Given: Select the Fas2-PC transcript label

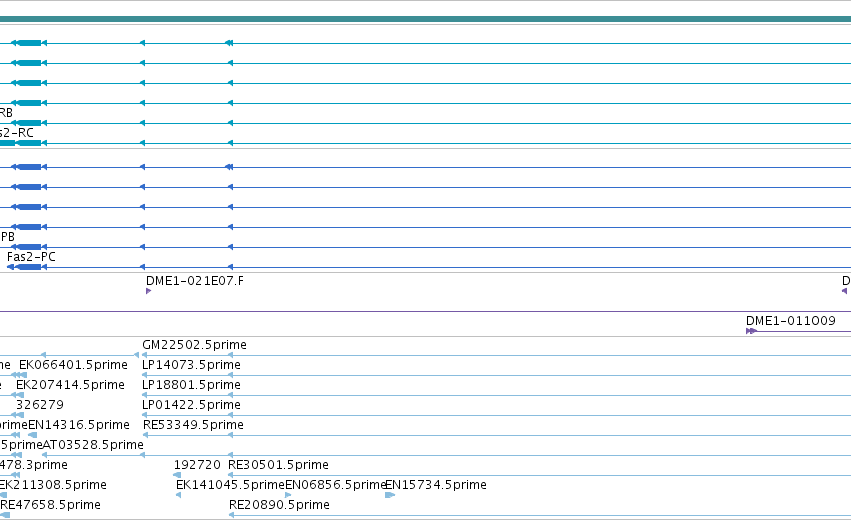Looking at the screenshot, I should [x=31, y=257].
